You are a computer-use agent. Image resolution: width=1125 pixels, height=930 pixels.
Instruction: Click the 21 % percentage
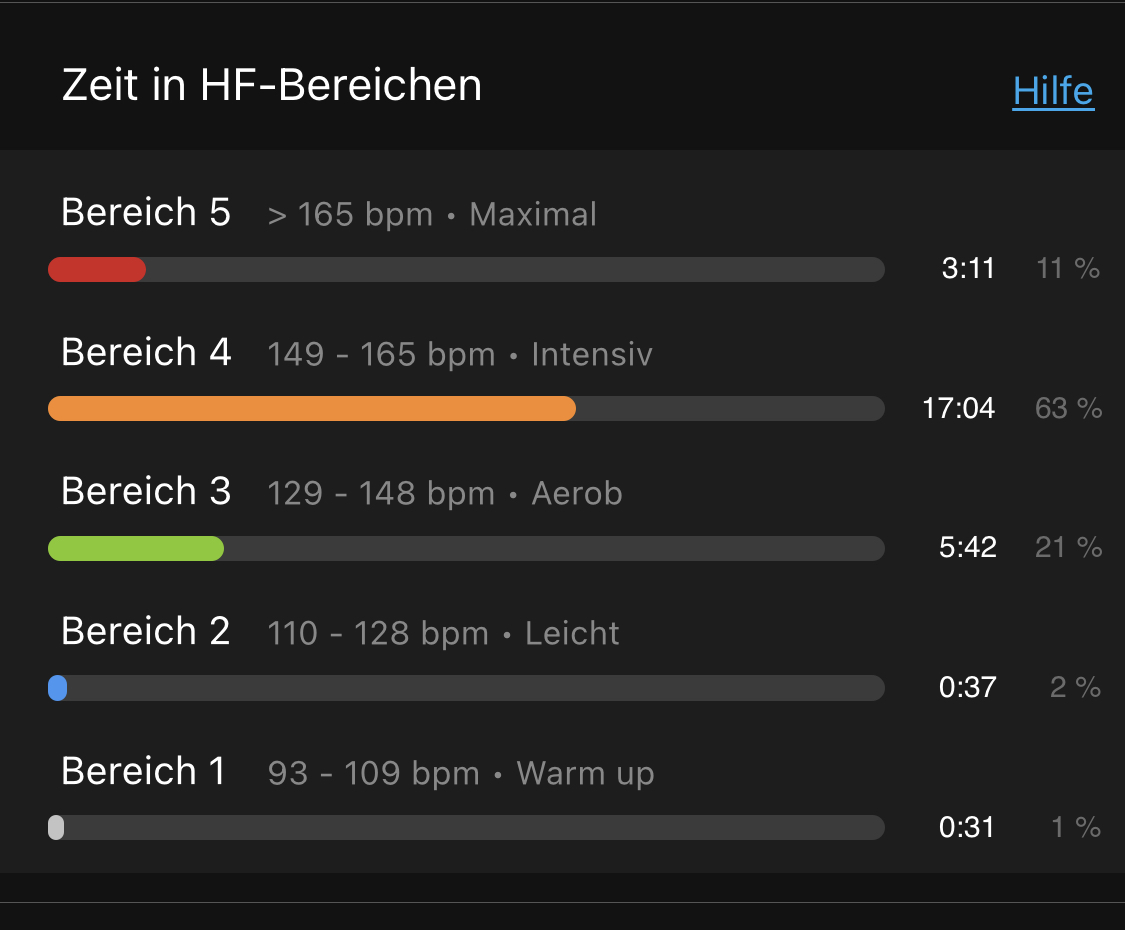click(1068, 547)
